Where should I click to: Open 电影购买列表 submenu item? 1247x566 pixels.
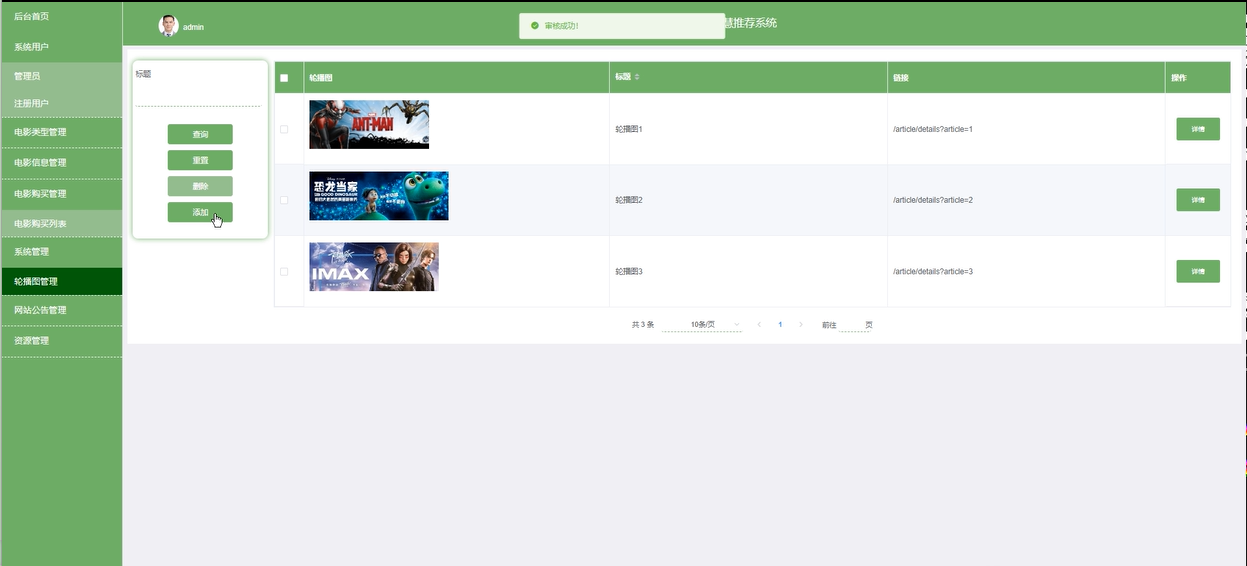tap(61, 223)
